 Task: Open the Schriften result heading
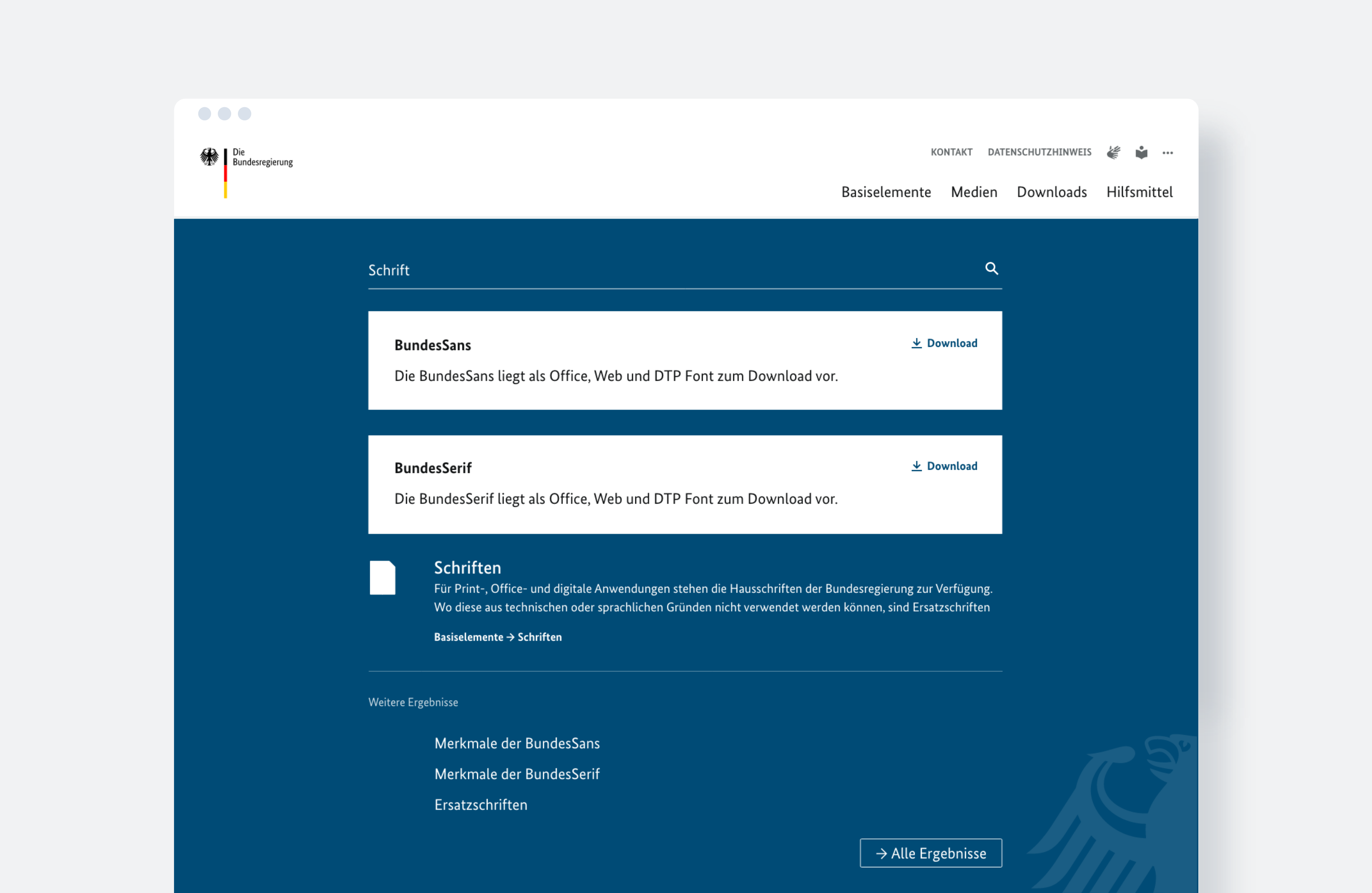468,568
